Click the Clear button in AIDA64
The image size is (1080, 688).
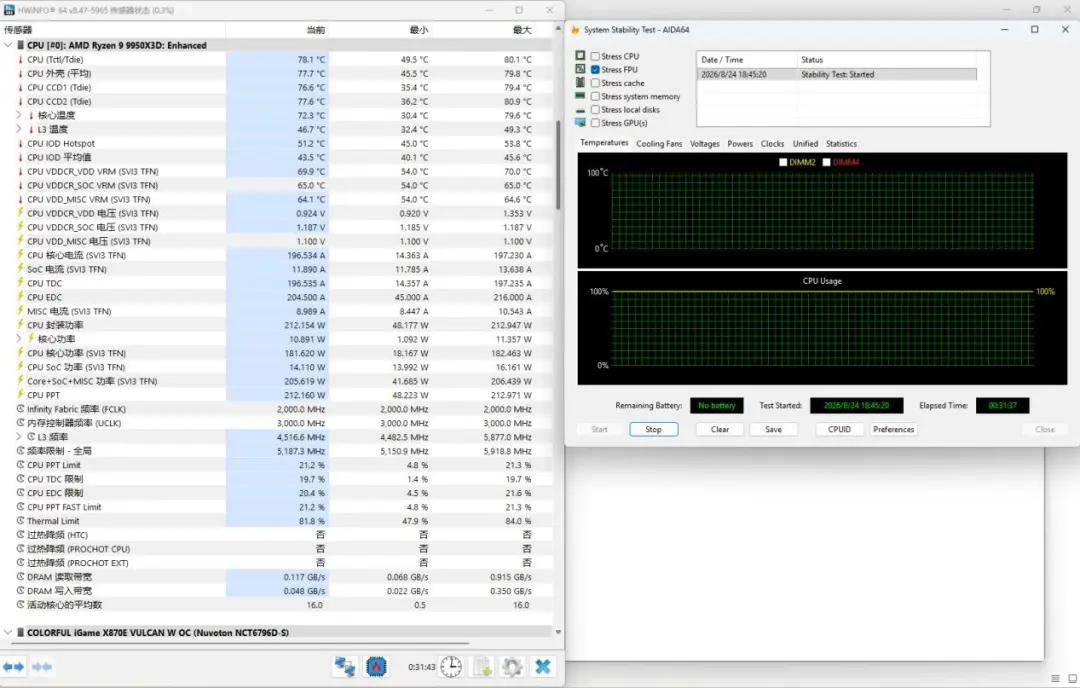tap(720, 429)
